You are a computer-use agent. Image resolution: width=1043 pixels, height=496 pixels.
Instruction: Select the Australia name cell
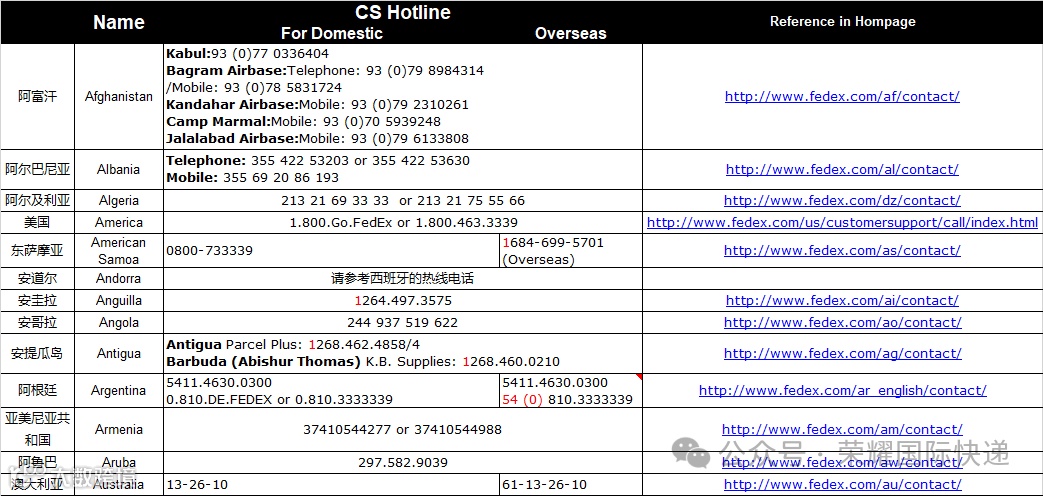pyautogui.click(x=118, y=485)
